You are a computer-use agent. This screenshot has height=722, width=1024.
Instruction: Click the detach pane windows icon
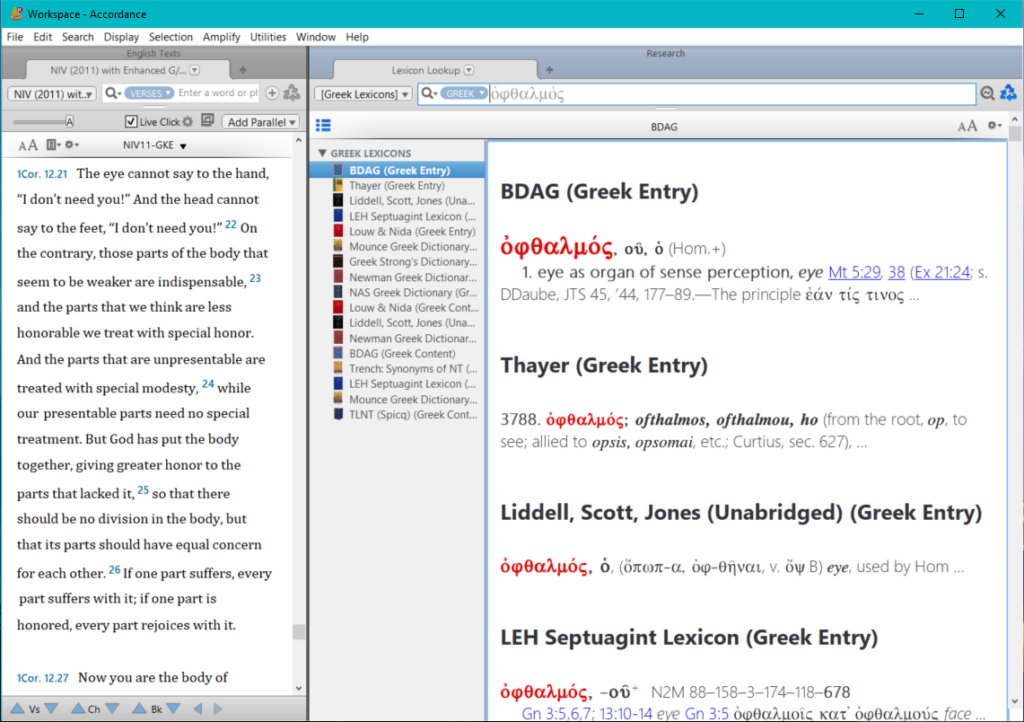pos(208,120)
